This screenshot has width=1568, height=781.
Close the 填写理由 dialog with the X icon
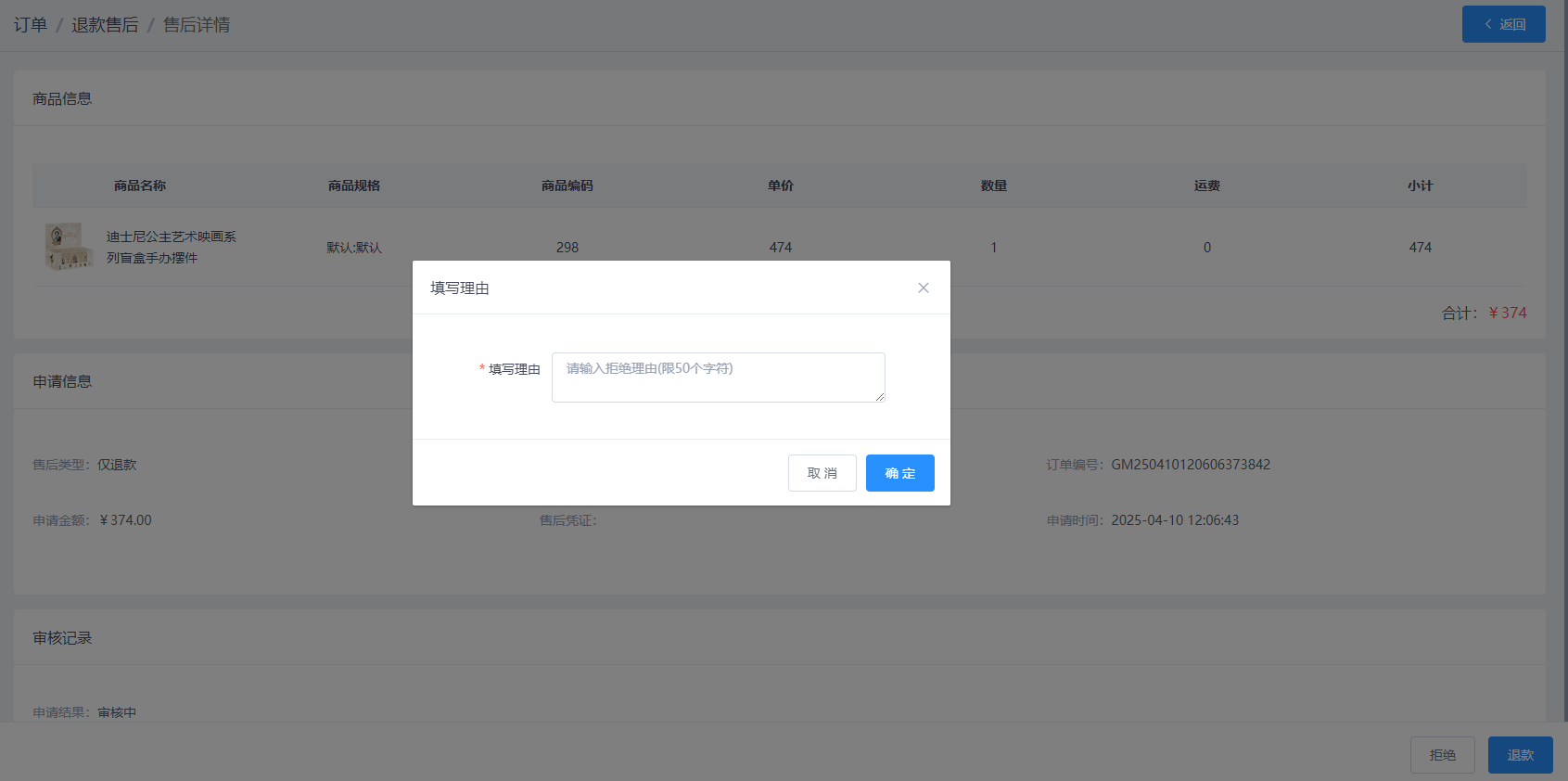[x=923, y=288]
